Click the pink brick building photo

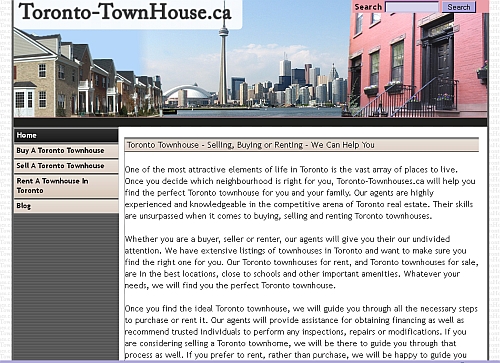click(x=418, y=62)
